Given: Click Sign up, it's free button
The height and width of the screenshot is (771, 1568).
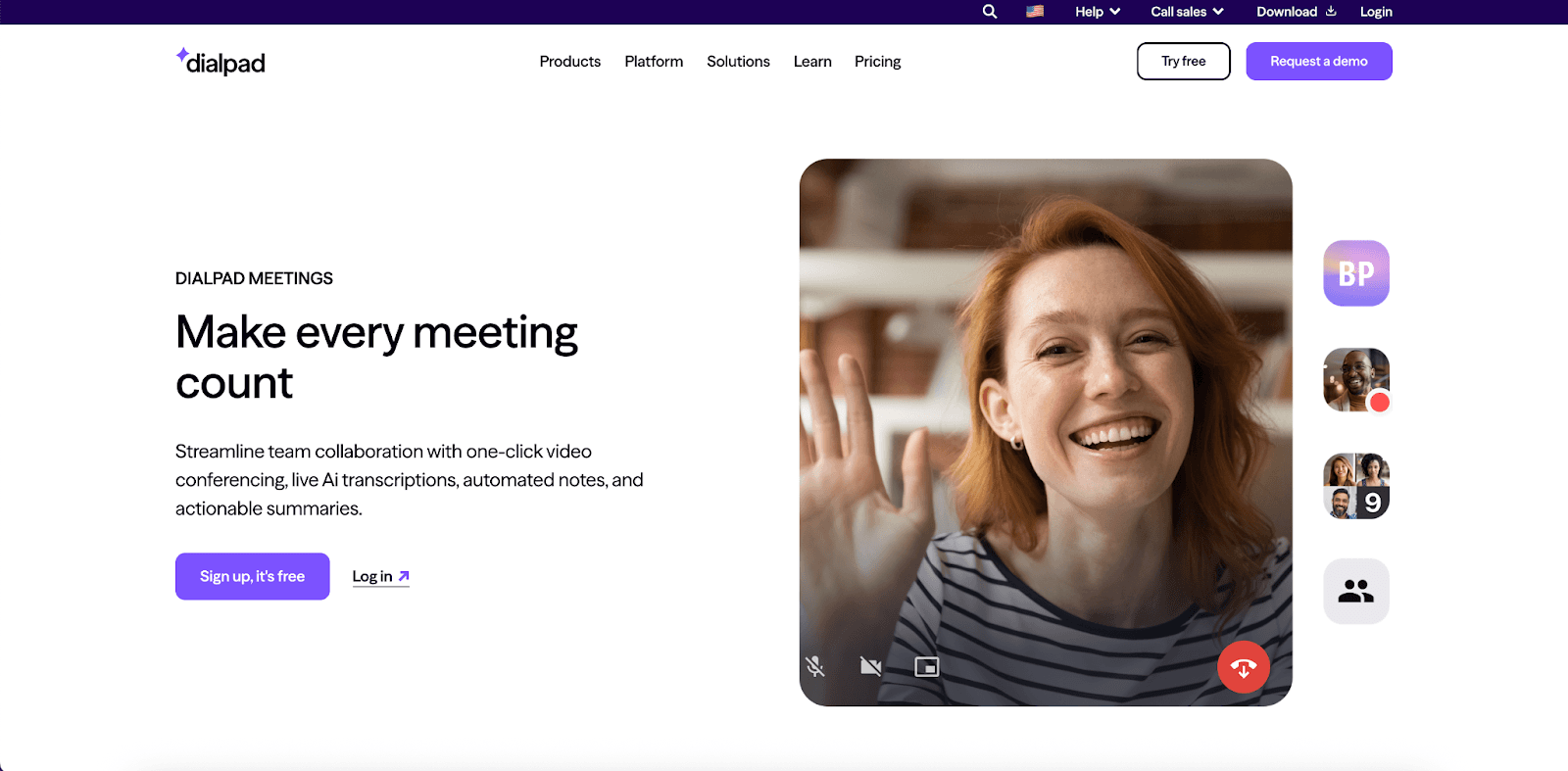Looking at the screenshot, I should (x=253, y=576).
